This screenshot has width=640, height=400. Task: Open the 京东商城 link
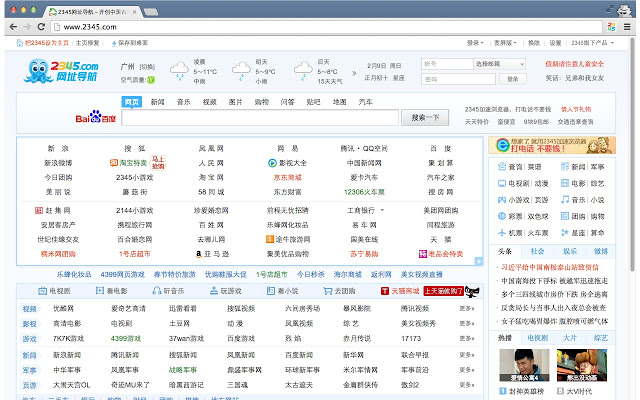tap(287, 178)
